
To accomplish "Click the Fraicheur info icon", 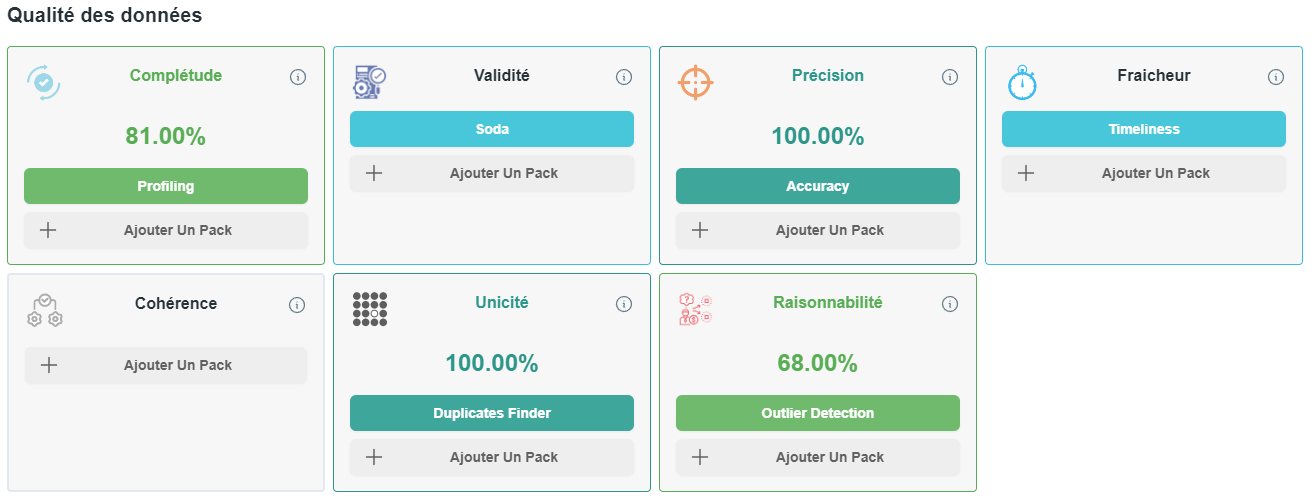I will [x=1276, y=77].
